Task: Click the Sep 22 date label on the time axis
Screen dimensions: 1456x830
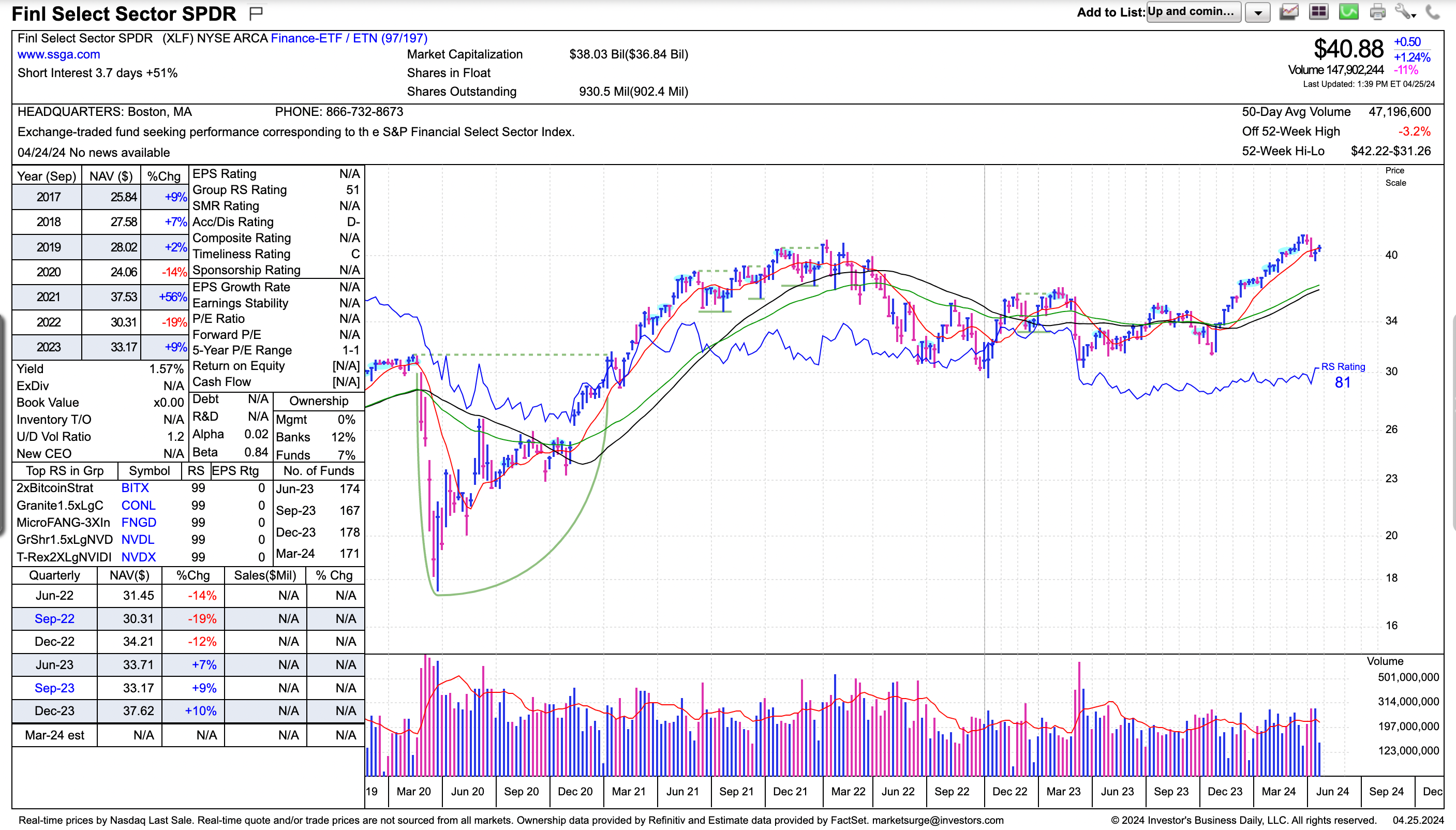Action: (952, 792)
